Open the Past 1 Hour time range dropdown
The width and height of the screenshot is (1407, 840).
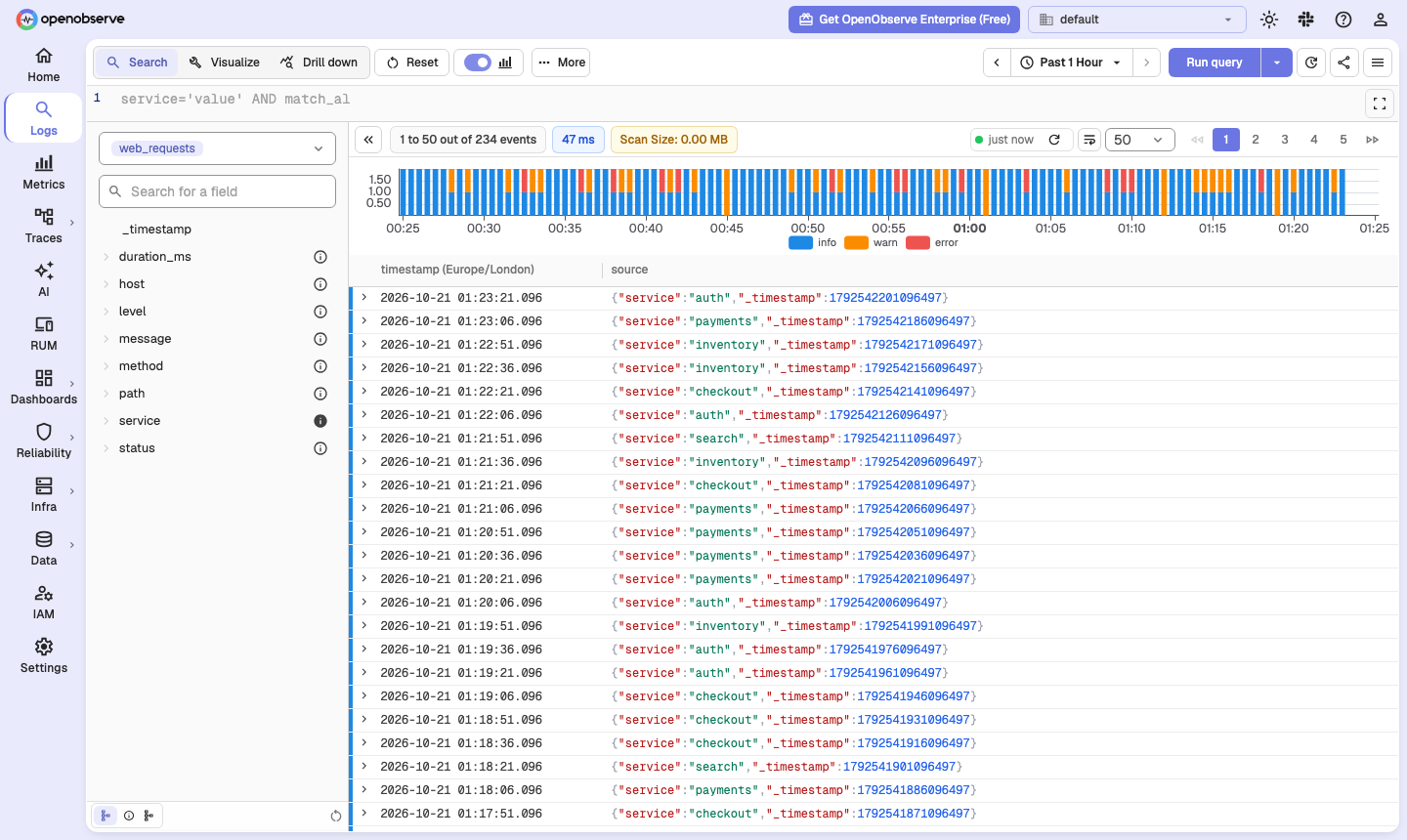[1072, 63]
